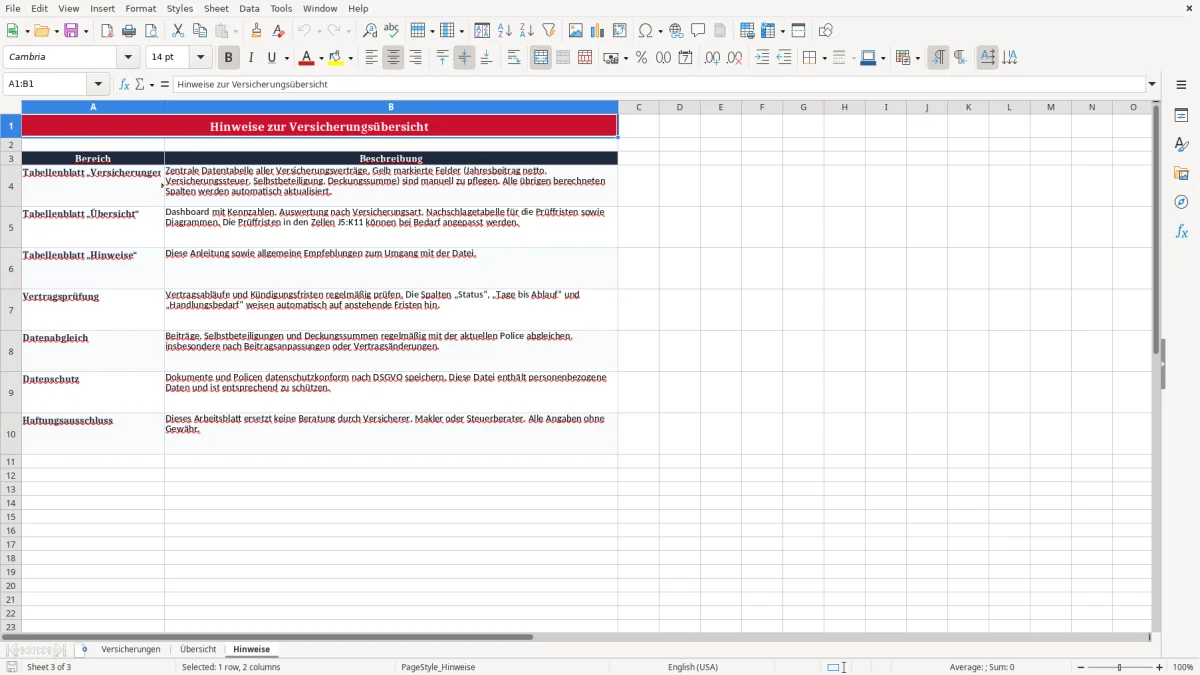The image size is (1200, 675).
Task: Export directly as PDF
Action: tap(107, 31)
